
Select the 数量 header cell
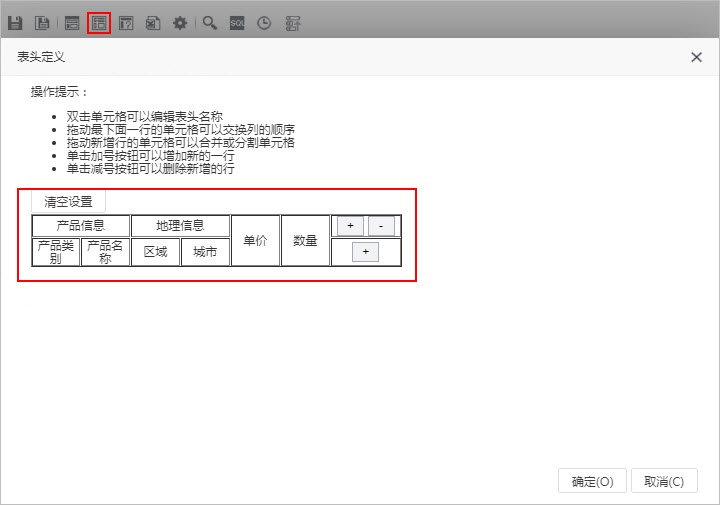305,240
